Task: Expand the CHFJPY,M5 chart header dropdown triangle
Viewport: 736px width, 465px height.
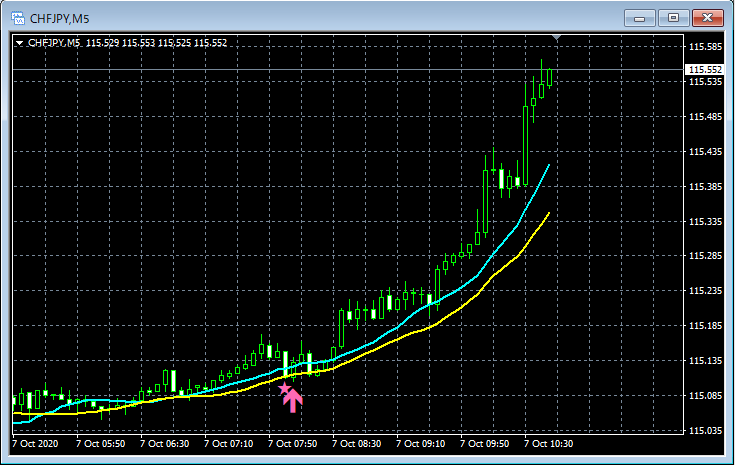Action: tap(20, 43)
